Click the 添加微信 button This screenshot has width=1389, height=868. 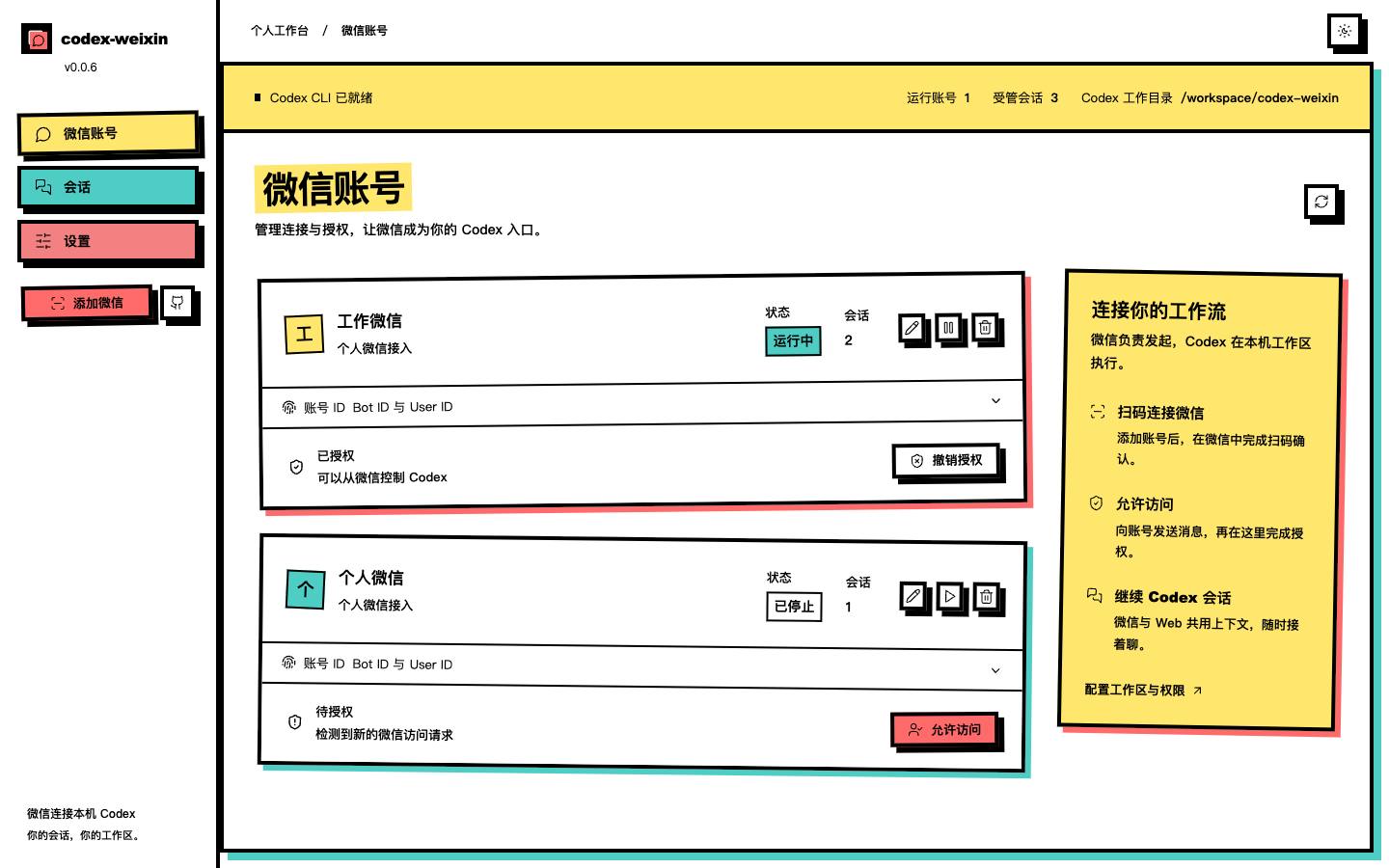point(87,303)
